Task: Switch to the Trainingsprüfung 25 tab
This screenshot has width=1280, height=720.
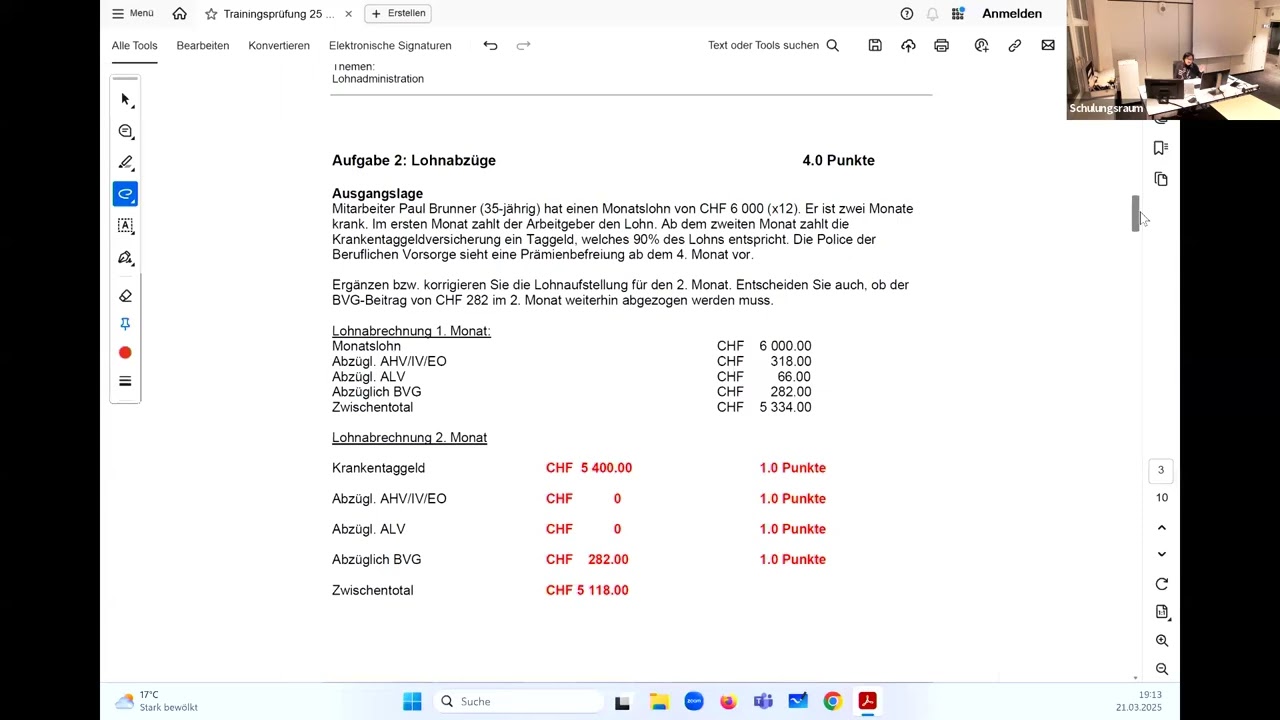Action: click(278, 14)
